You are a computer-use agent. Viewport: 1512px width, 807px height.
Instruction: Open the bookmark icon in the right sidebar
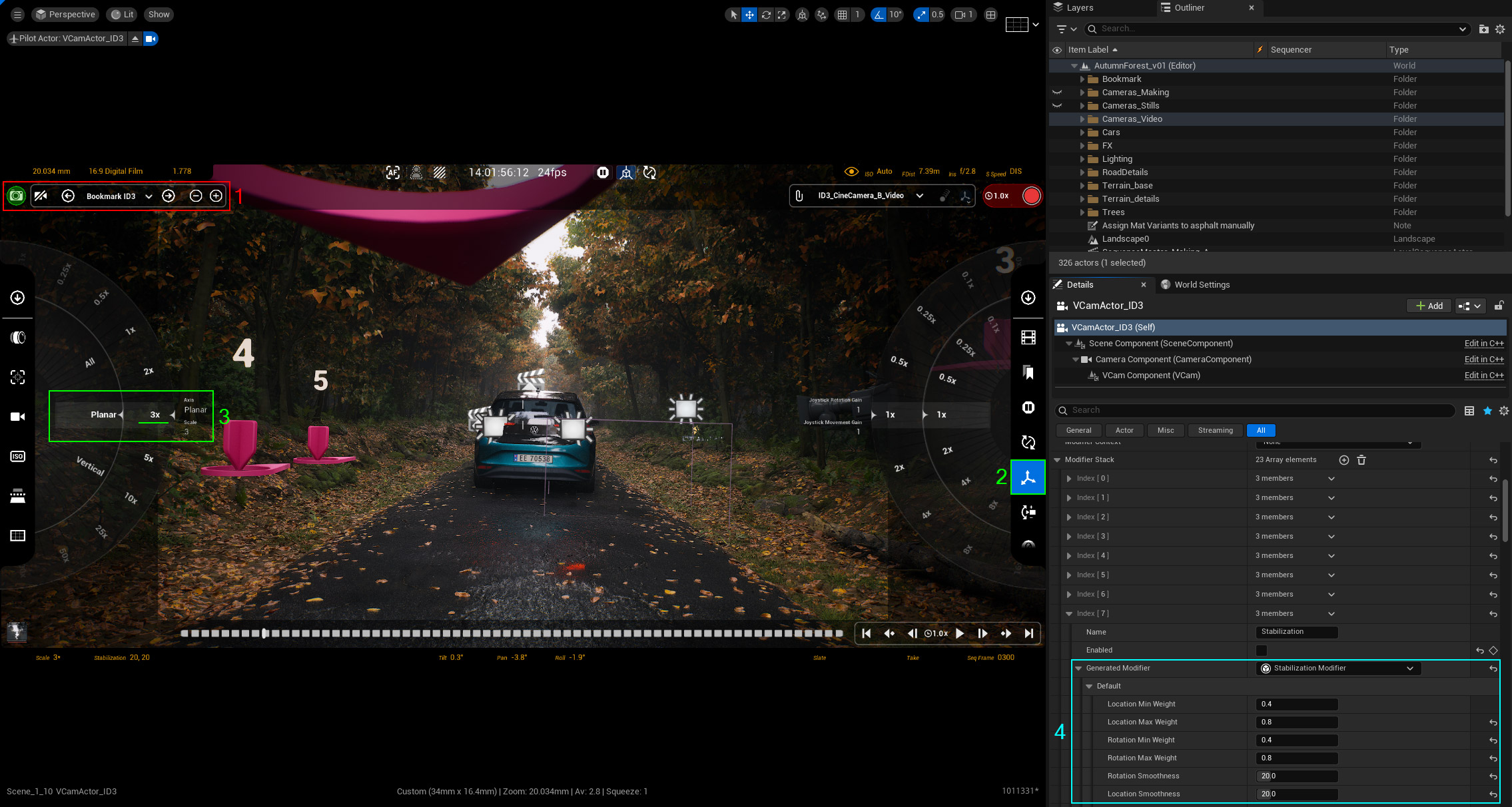point(1028,372)
